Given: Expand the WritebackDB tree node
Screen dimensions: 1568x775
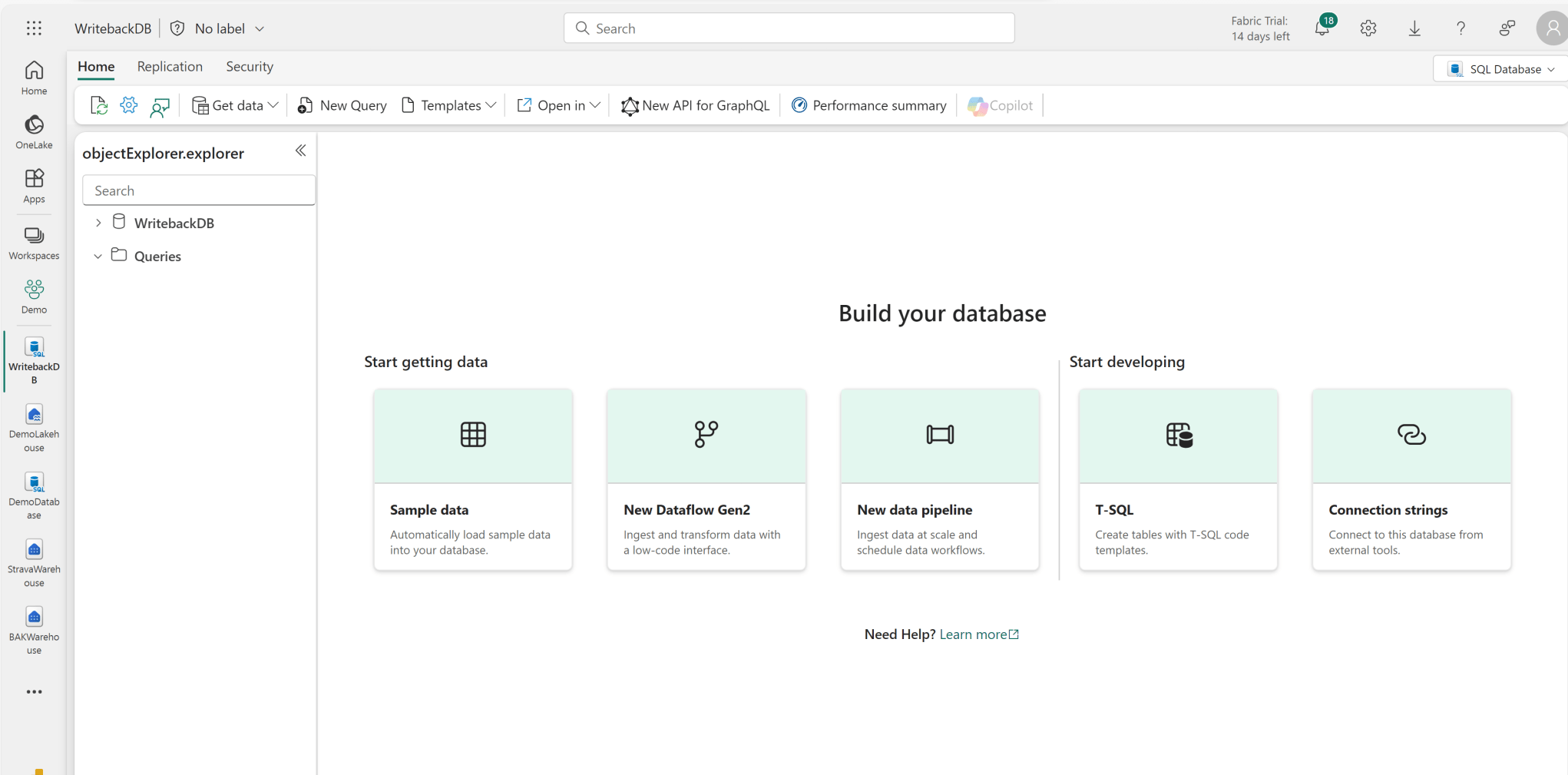Looking at the screenshot, I should pos(98,222).
